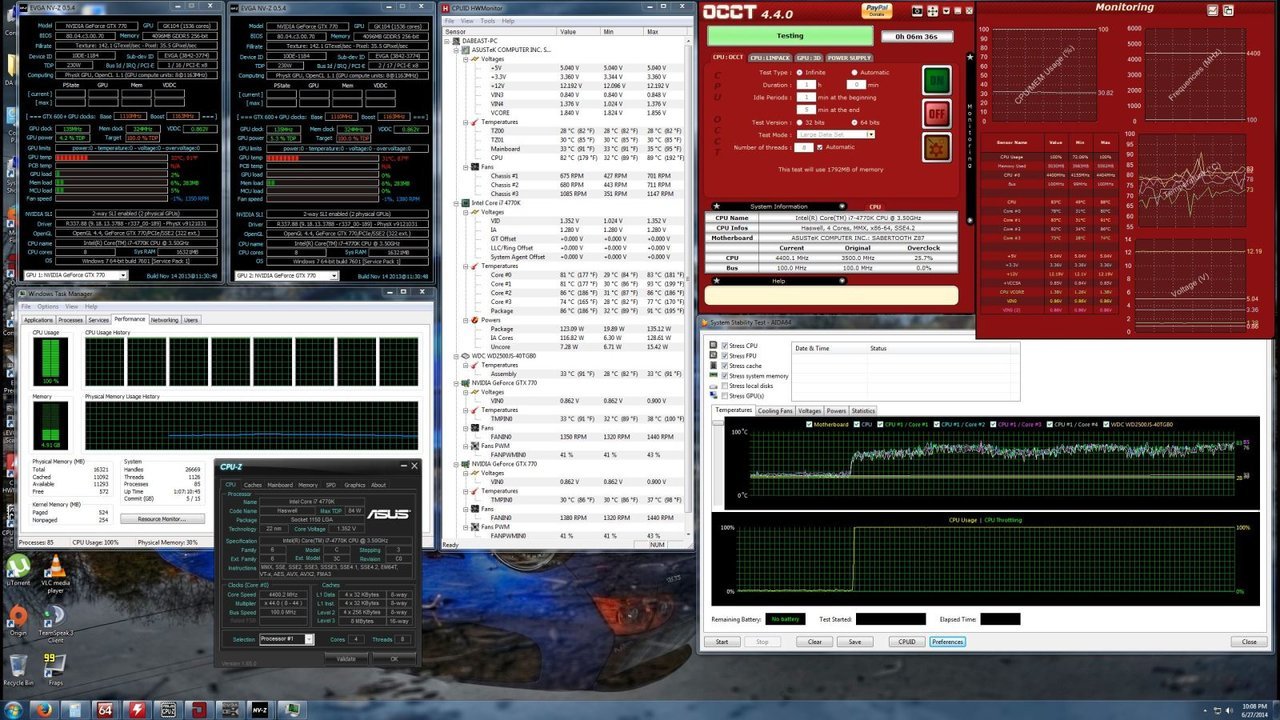
Task: Click the AIDA64 taskbar icon
Action: coord(104,710)
